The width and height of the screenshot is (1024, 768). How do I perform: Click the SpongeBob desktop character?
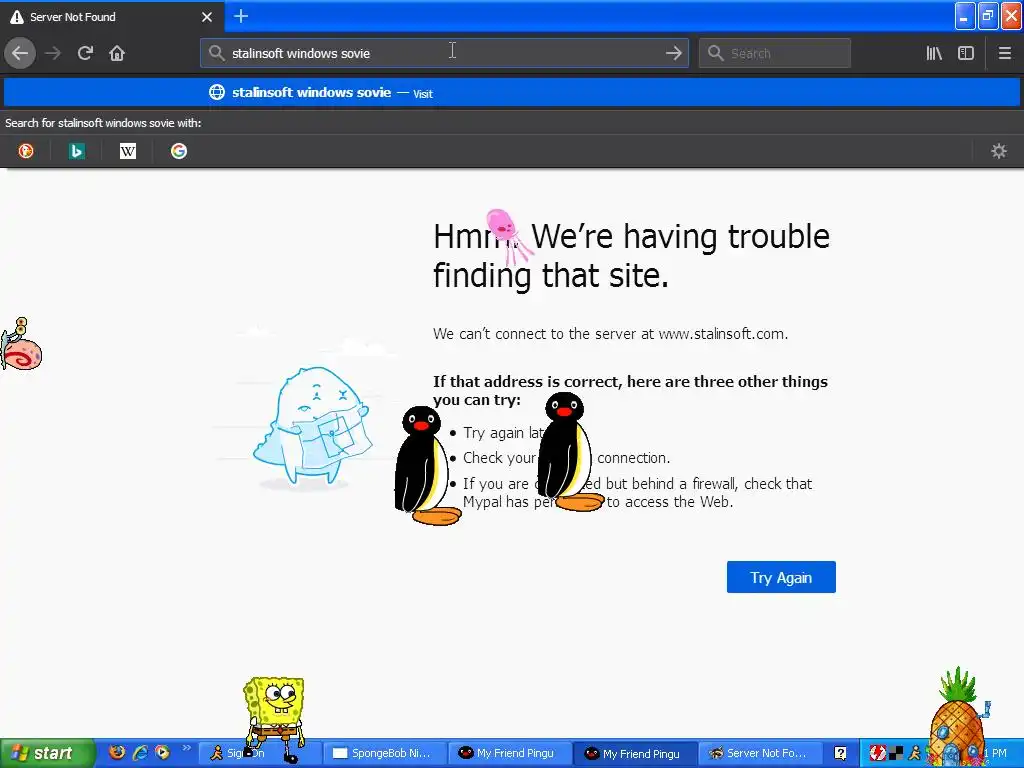click(x=274, y=718)
